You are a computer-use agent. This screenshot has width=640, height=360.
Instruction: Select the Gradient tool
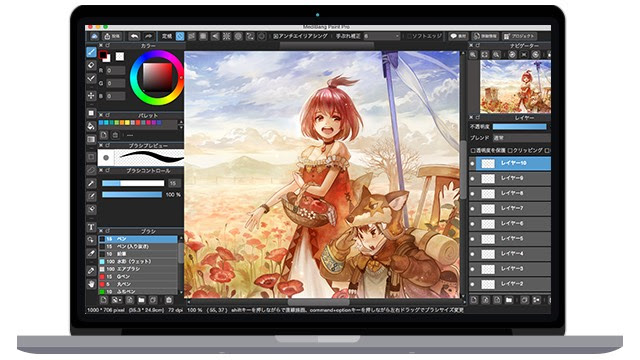pyautogui.click(x=91, y=140)
